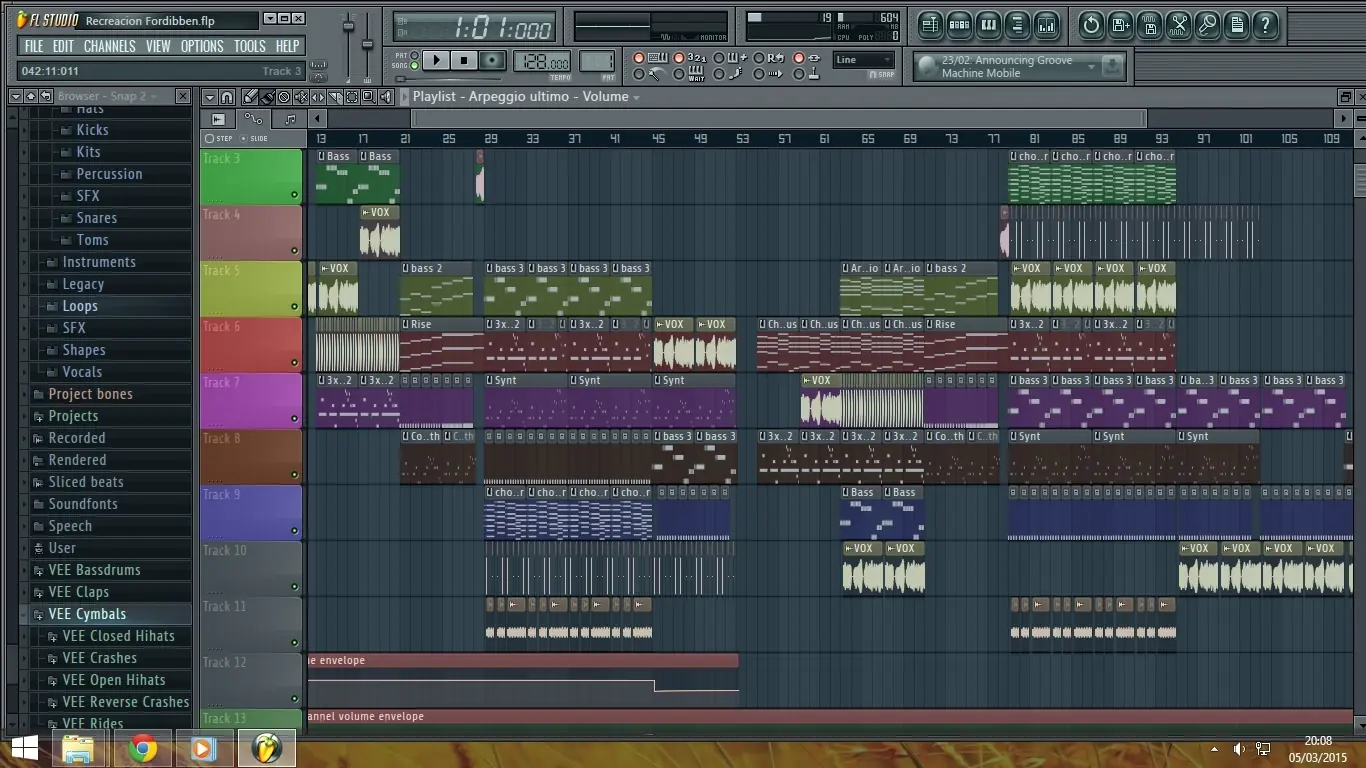The width and height of the screenshot is (1366, 768).
Task: Open the piano roll view icon
Action: (x=988, y=25)
